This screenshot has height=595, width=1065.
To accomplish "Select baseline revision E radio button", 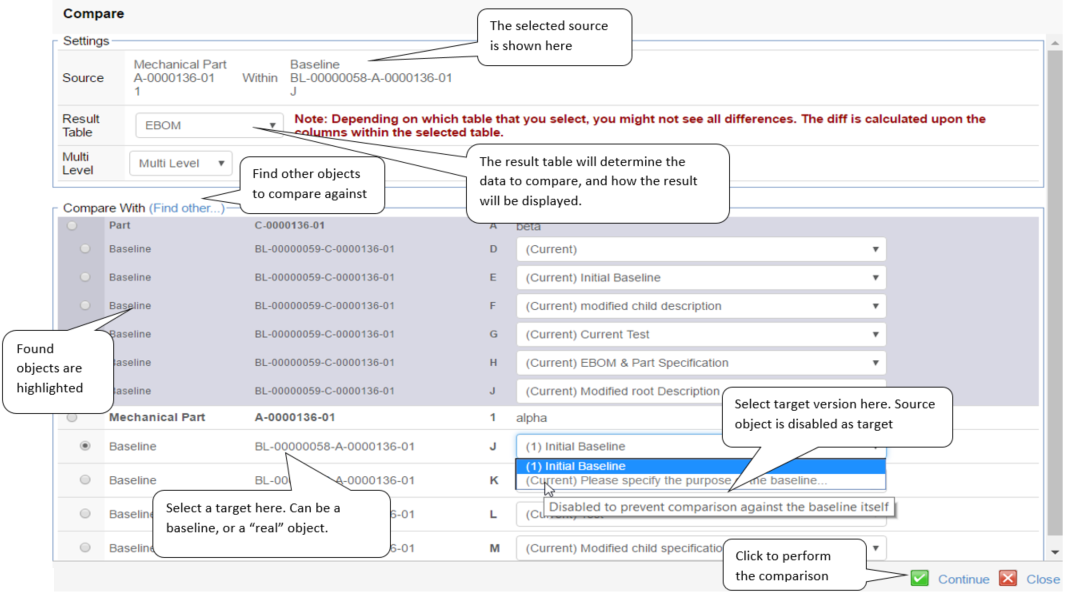I will (x=85, y=277).
